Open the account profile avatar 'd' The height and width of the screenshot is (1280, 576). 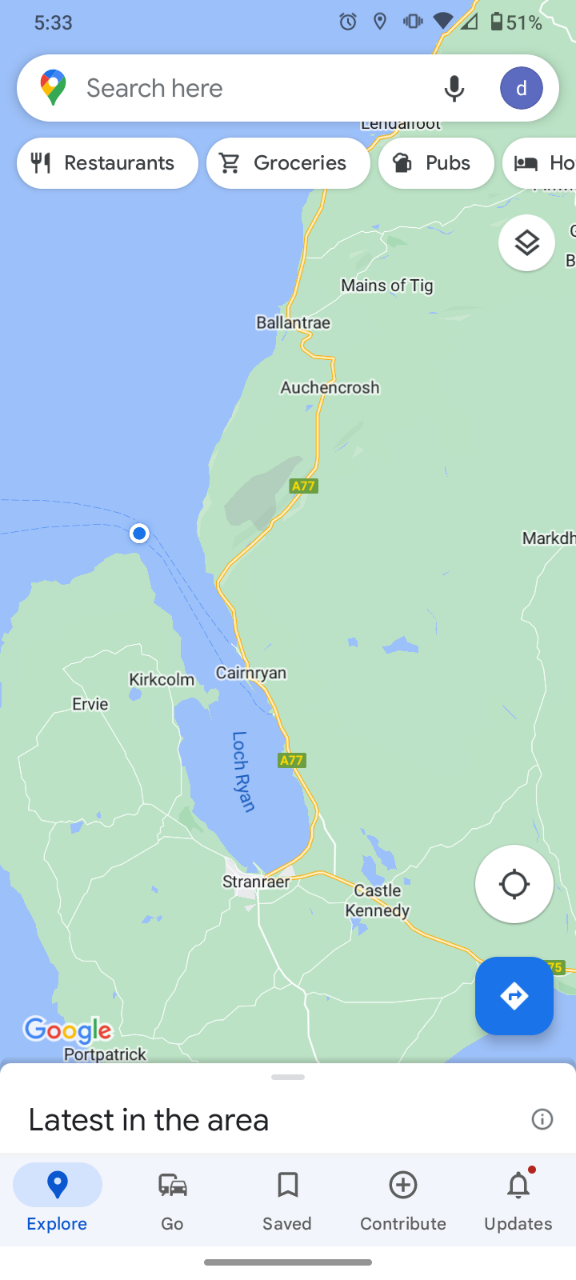521,88
